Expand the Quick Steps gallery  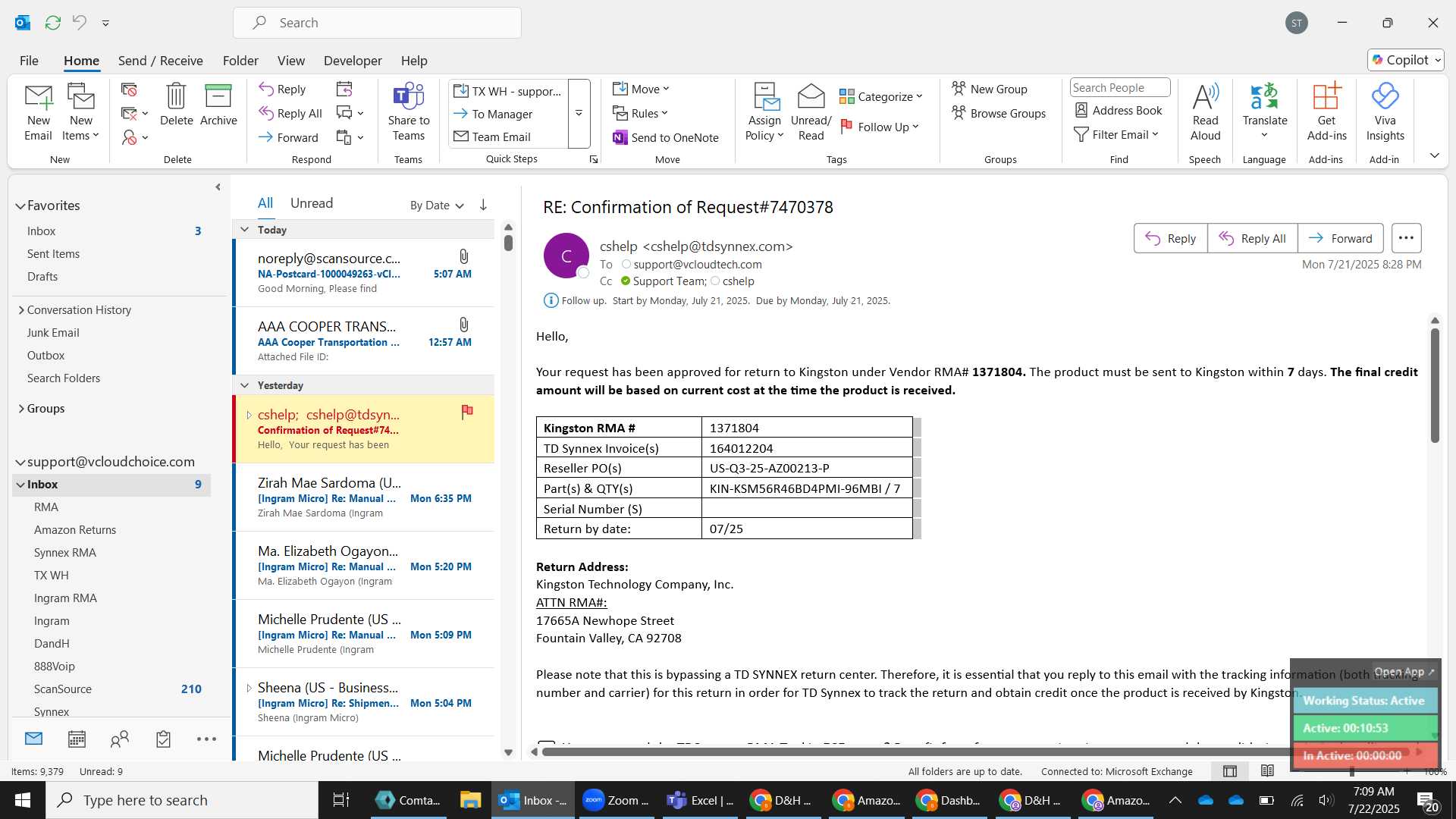click(579, 113)
